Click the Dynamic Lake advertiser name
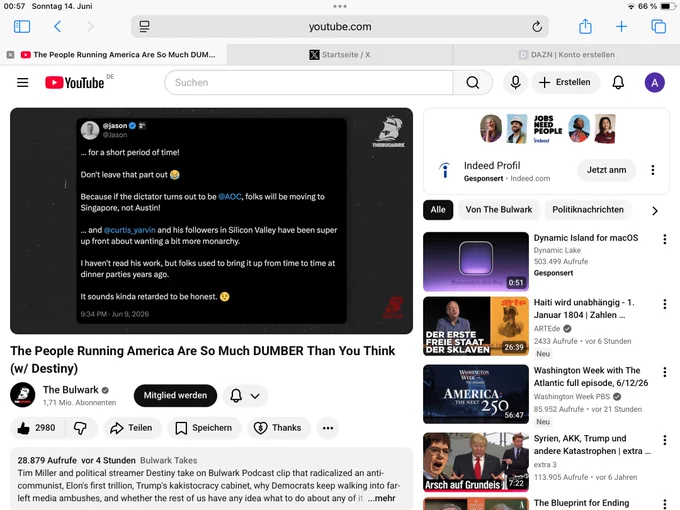Screen dimensions: 680x510 point(557,250)
